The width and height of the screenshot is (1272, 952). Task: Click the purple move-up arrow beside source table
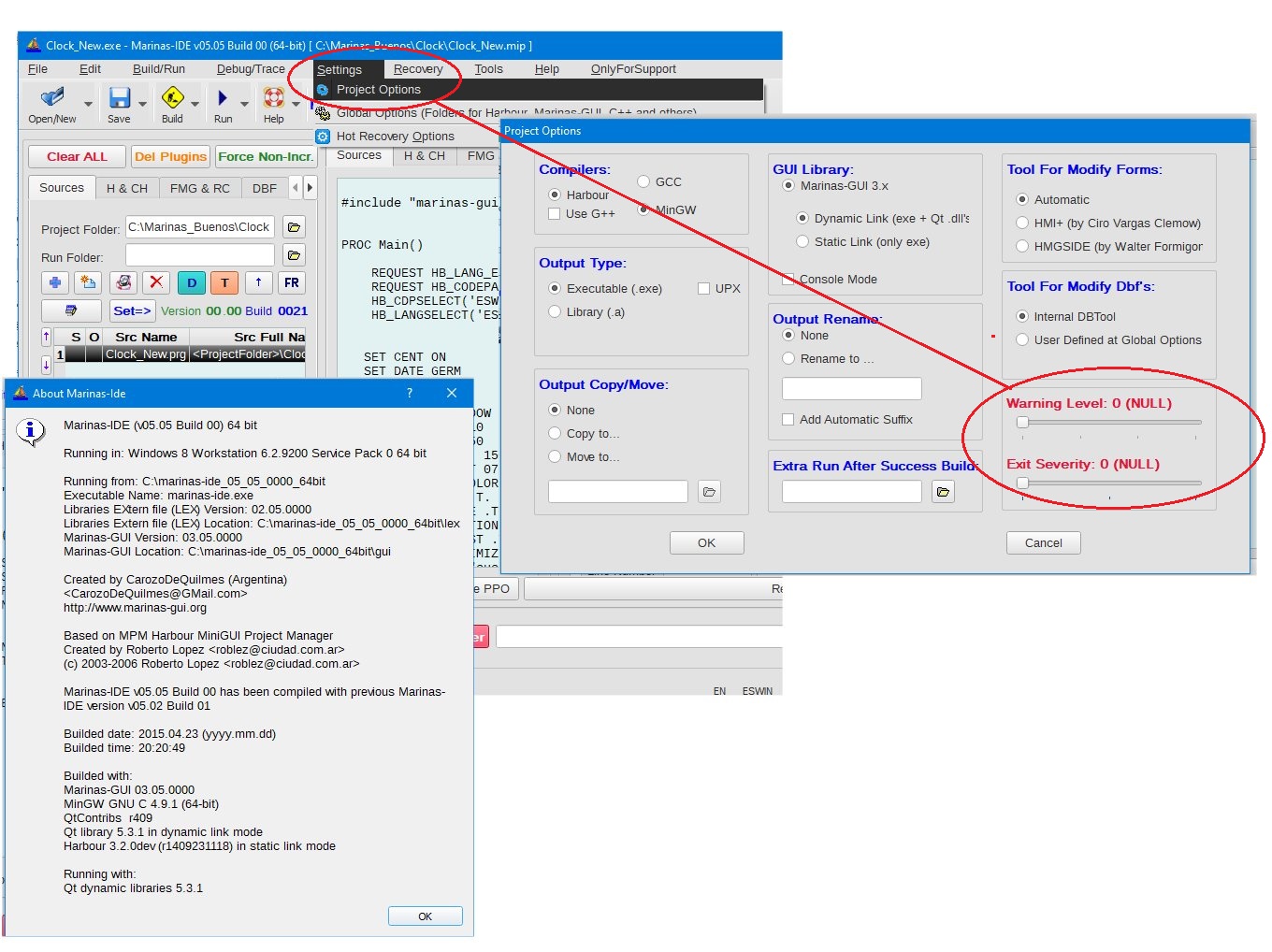46,337
